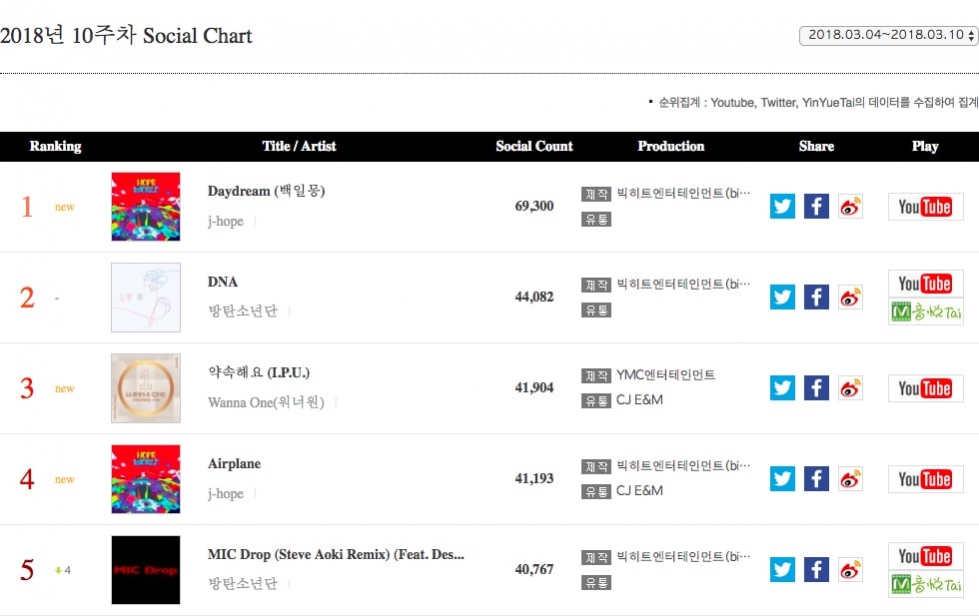Open the DNA album cover thumbnail

[x=145, y=297]
